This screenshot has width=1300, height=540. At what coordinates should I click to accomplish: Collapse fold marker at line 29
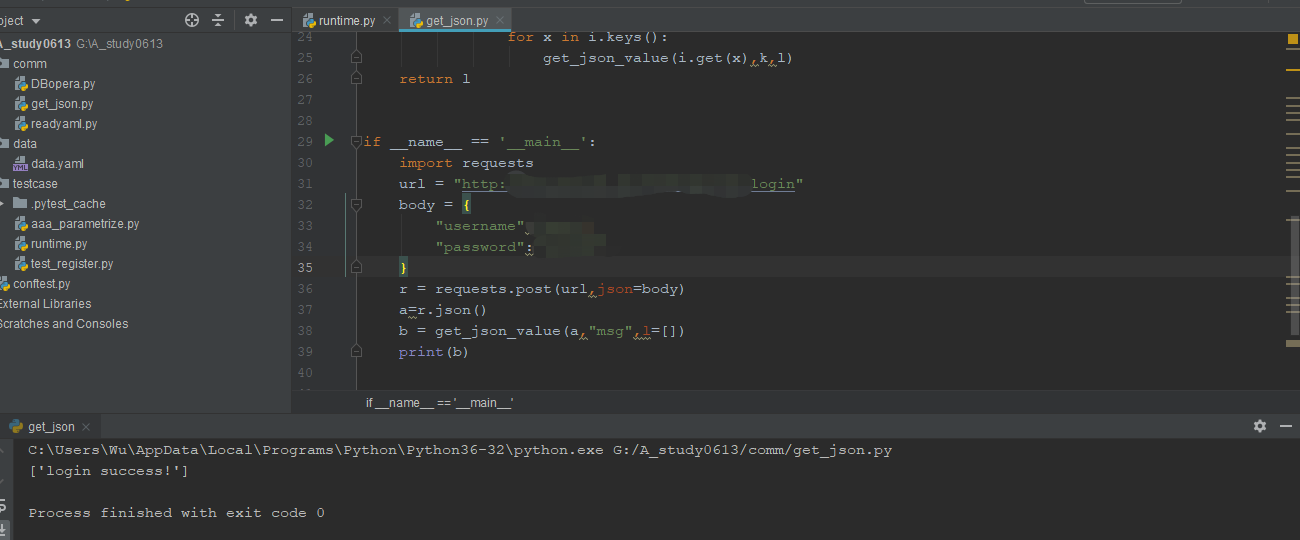tap(356, 141)
